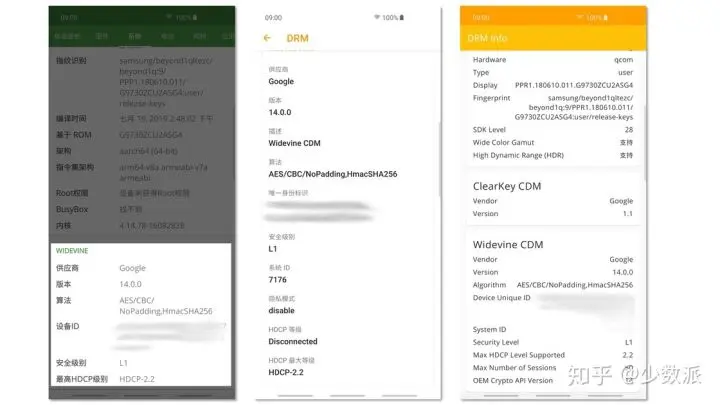
Task: Select Google under 供应商 in middle phone
Action: point(281,81)
